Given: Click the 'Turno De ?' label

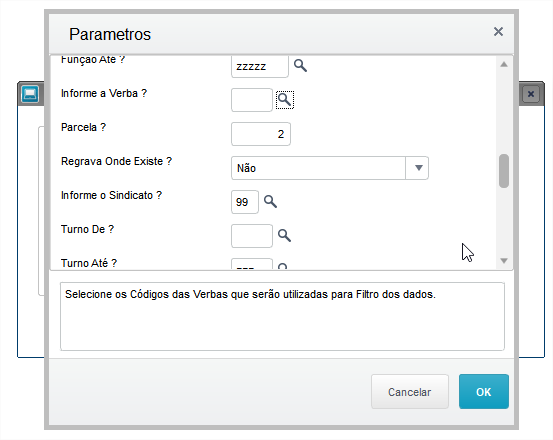Looking at the screenshot, I should click(87, 230).
